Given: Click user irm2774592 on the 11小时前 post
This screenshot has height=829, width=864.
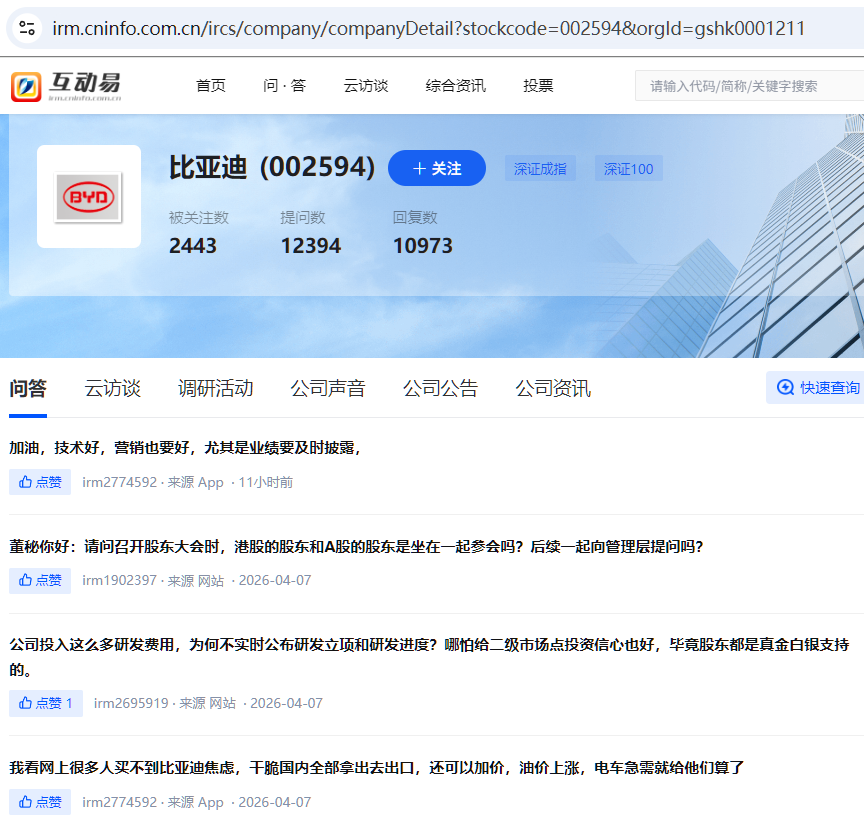Looking at the screenshot, I should (120, 482).
